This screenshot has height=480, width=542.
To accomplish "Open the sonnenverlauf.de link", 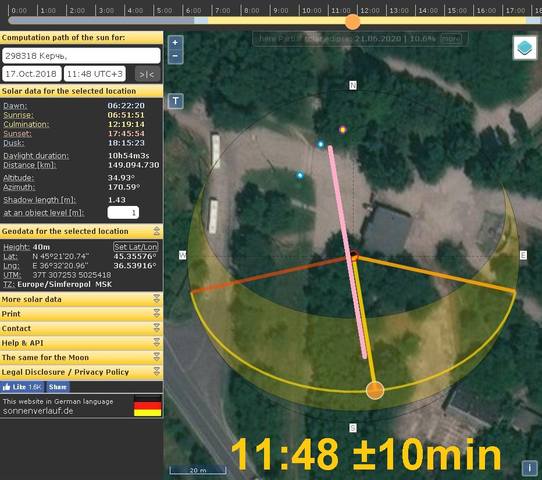I will click(x=38, y=411).
